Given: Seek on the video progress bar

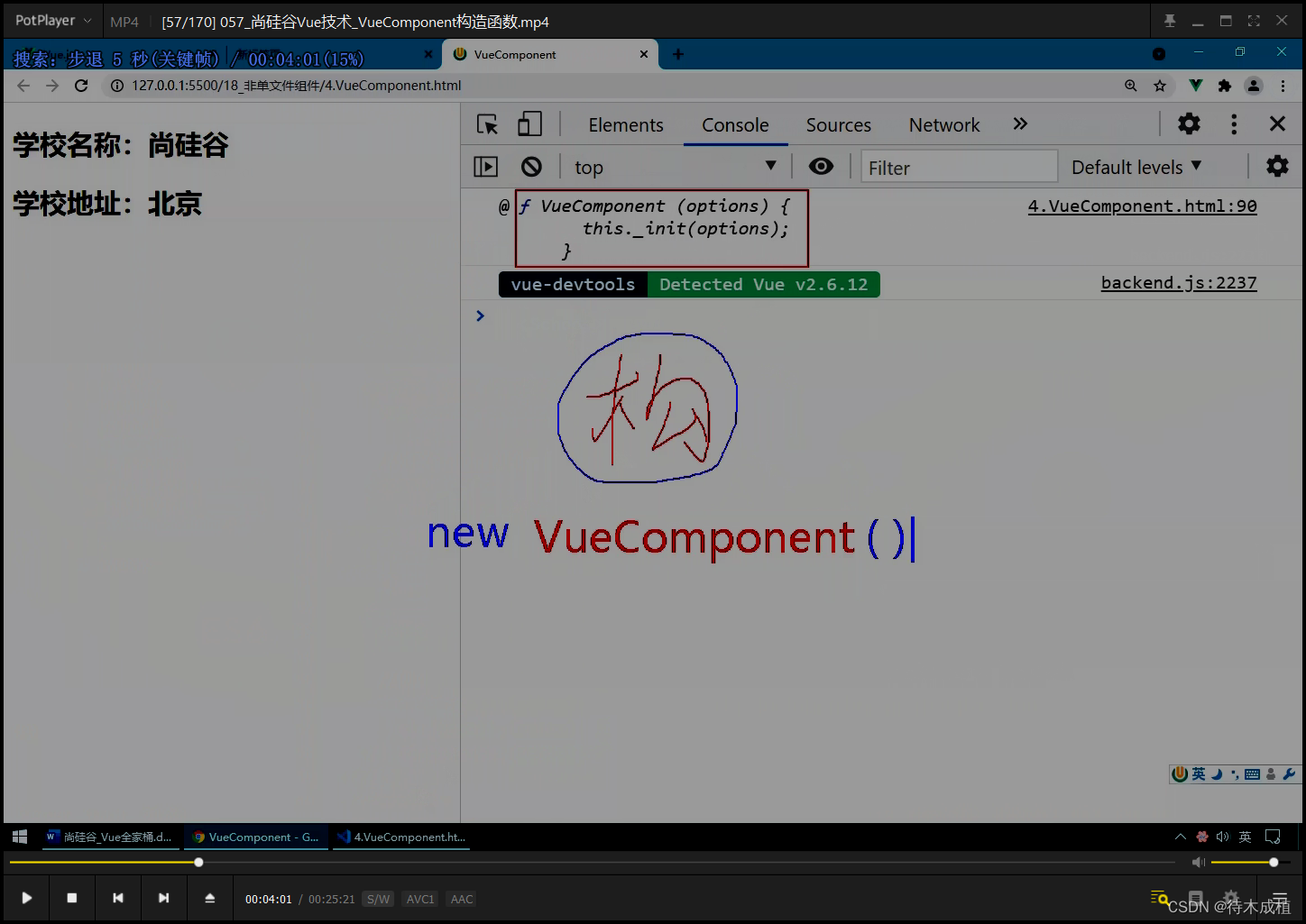Looking at the screenshot, I should point(592,863).
